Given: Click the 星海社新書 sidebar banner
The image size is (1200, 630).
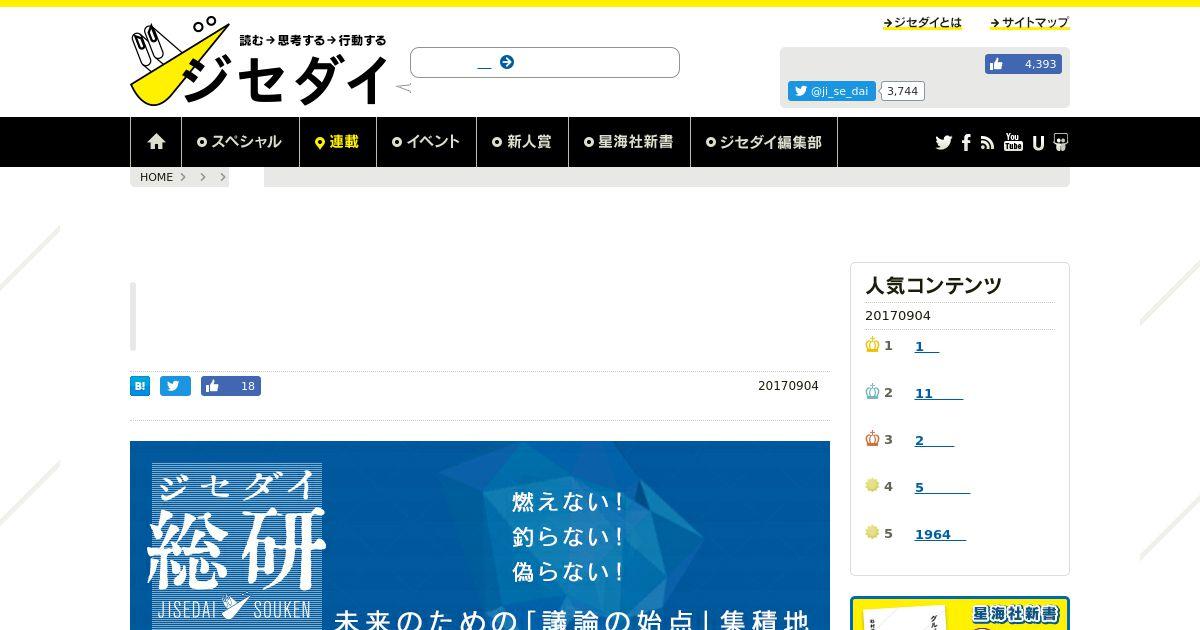Looking at the screenshot, I should pyautogui.click(x=960, y=613).
